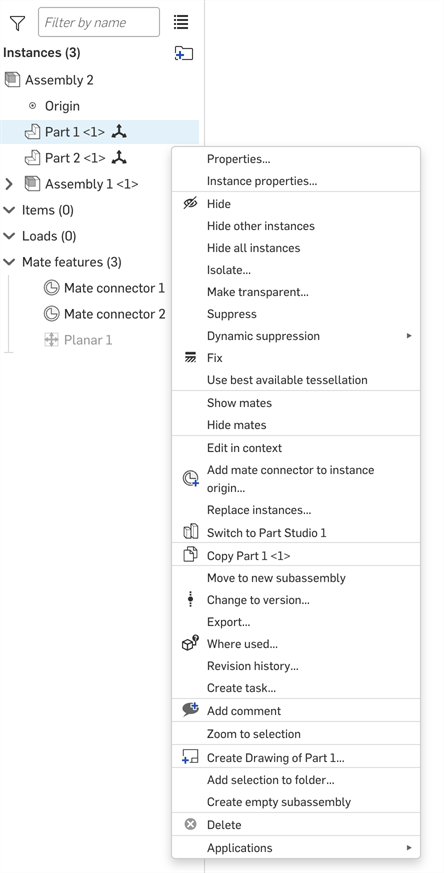Click the filter funnel icon
Image resolution: width=444 pixels, height=873 pixels.
pyautogui.click(x=18, y=23)
